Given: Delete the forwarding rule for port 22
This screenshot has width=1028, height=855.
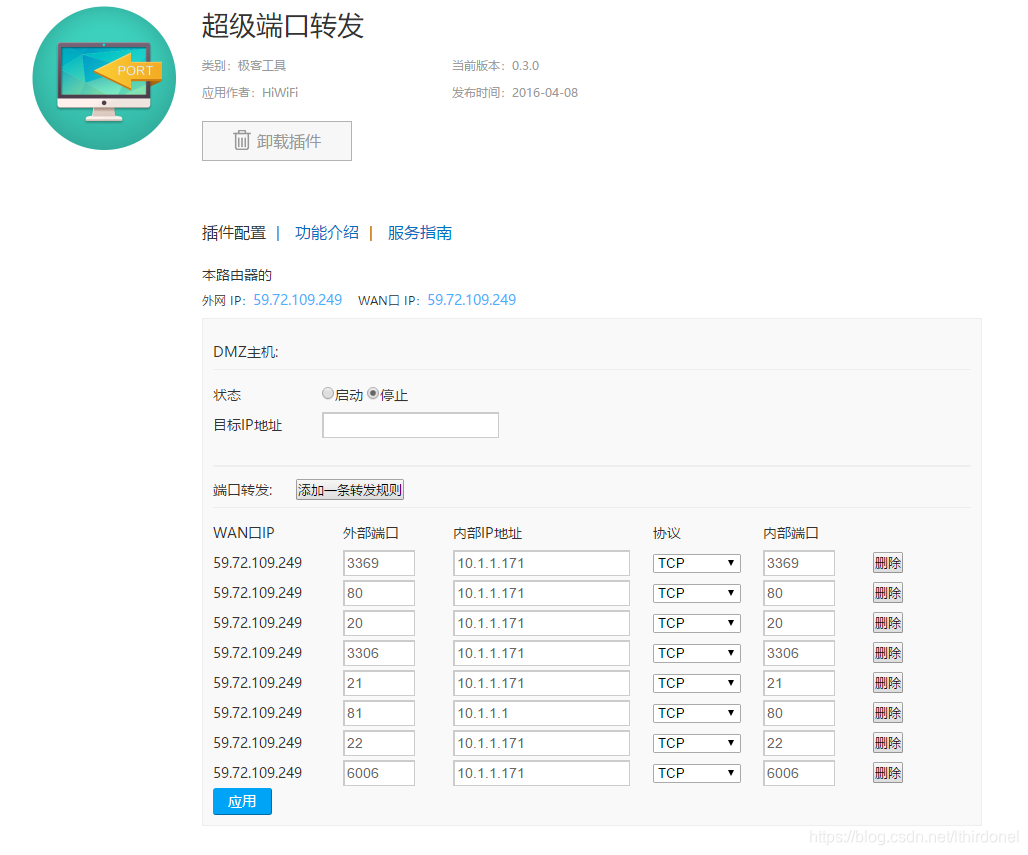Looking at the screenshot, I should 887,742.
